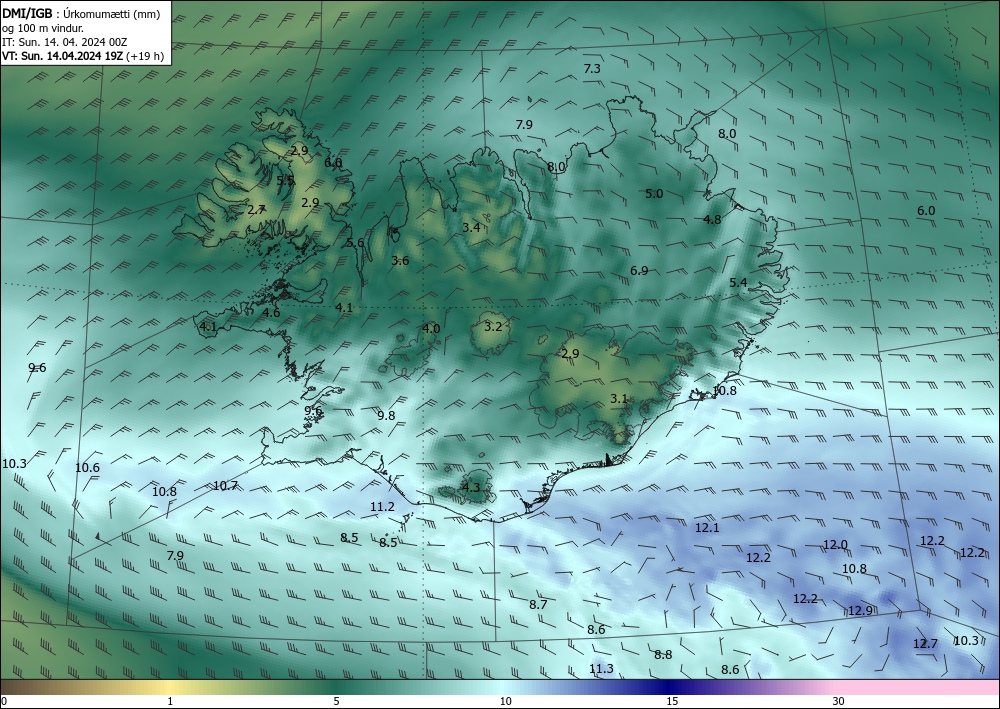This screenshot has height=709, width=1000.
Task: Click the 10.6 value on the map
Action: tap(87, 467)
